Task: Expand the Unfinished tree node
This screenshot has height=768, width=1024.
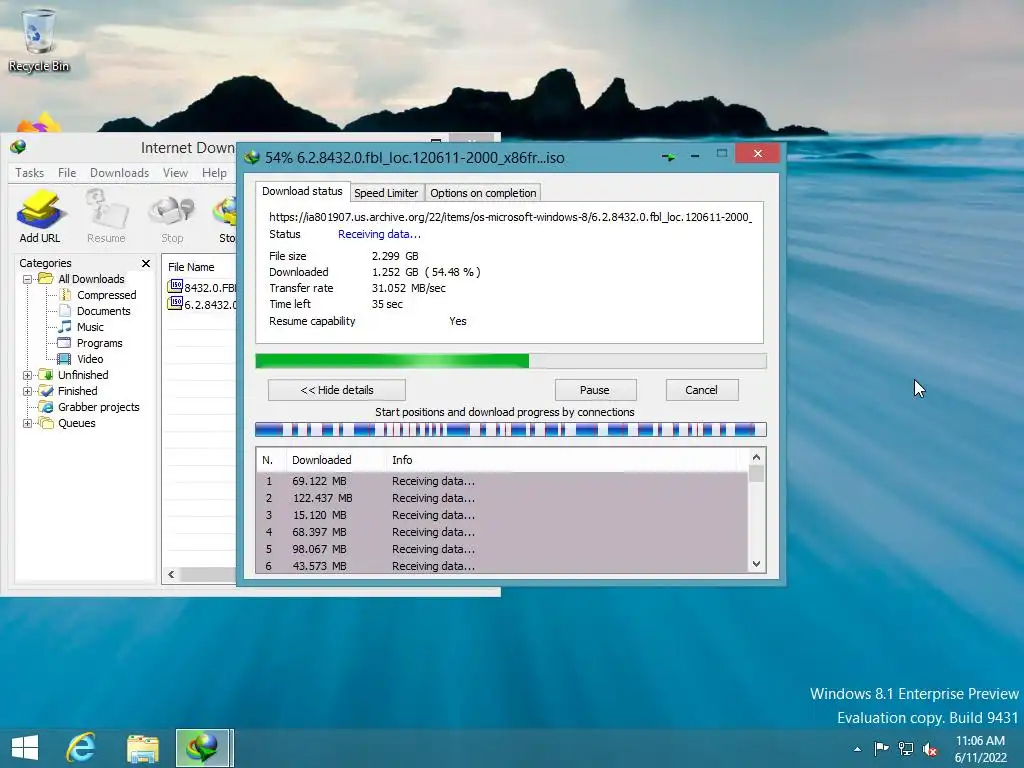Action: tap(27, 375)
